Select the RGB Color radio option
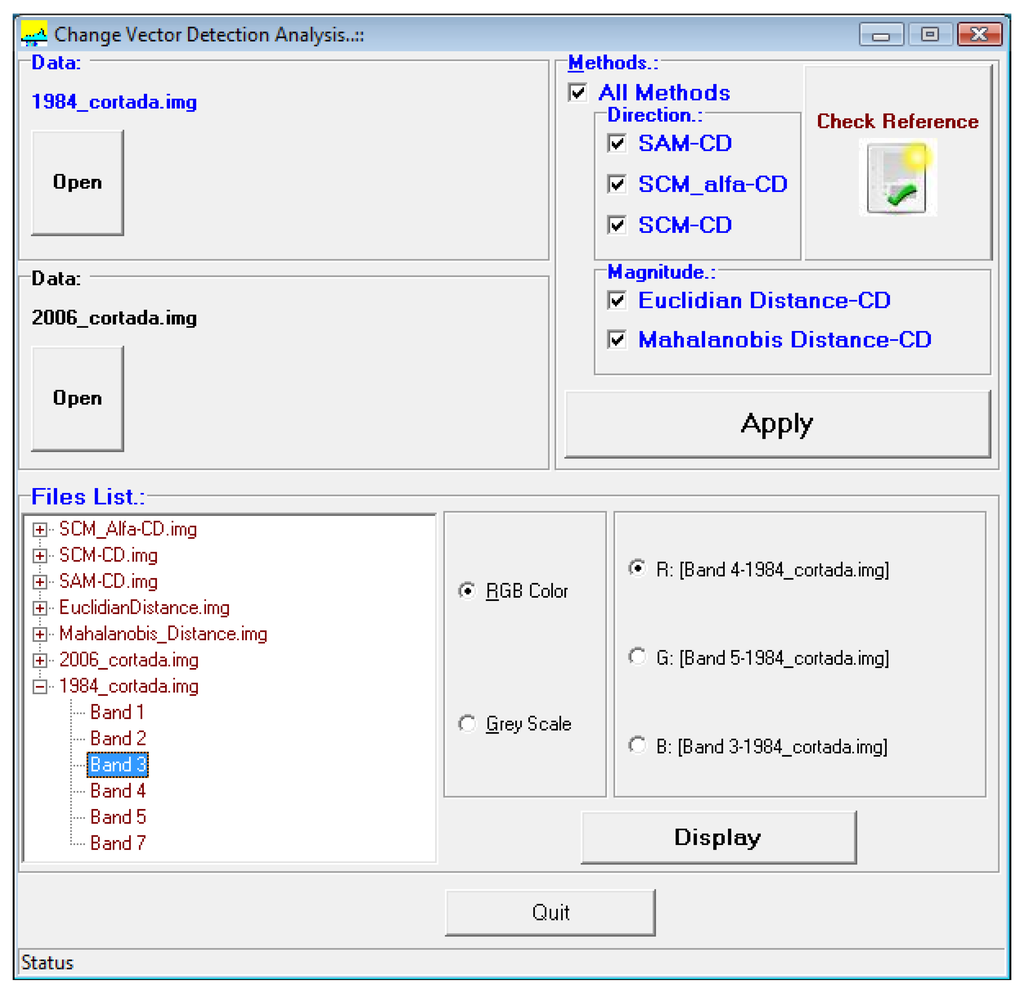Image resolution: width=1024 pixels, height=993 pixels. pos(467,591)
